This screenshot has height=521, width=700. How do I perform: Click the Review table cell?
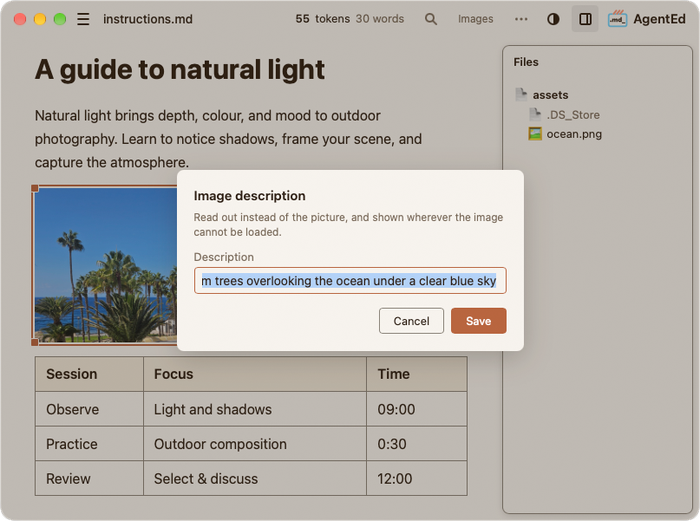click(89, 478)
